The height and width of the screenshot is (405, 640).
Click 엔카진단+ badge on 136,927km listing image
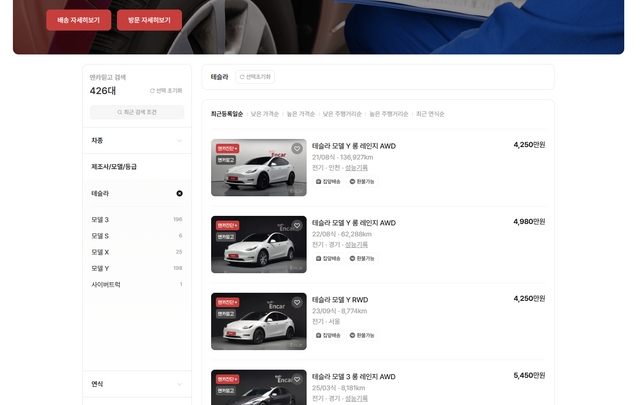pos(227,149)
